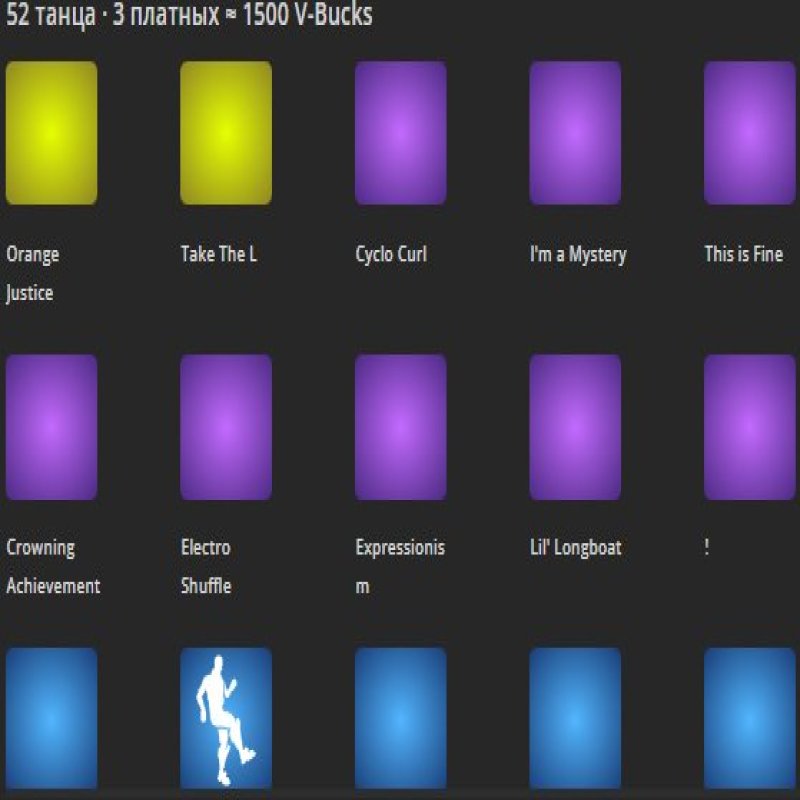Select the blue card right of the dancing figure

(401, 716)
